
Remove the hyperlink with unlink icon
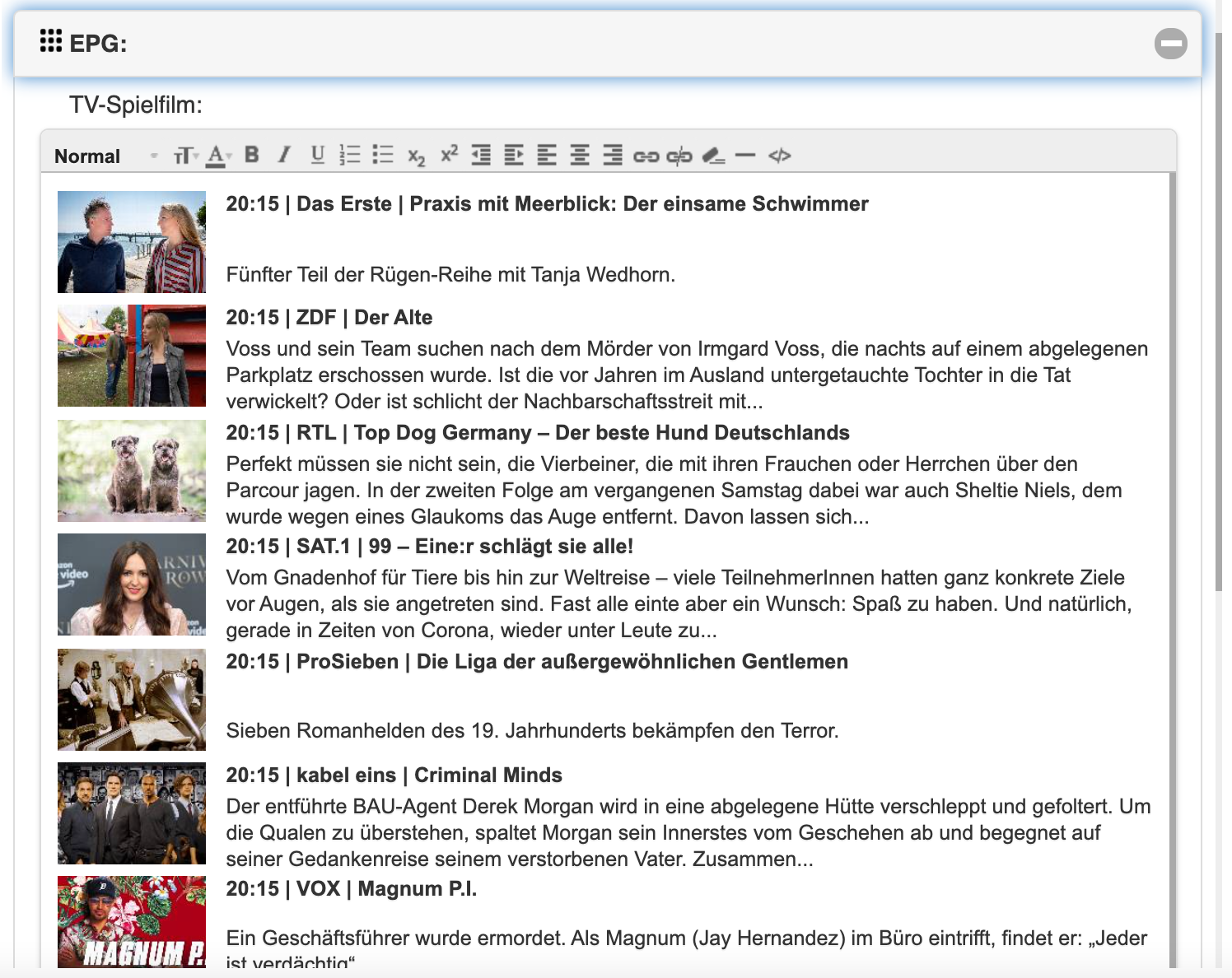(679, 156)
